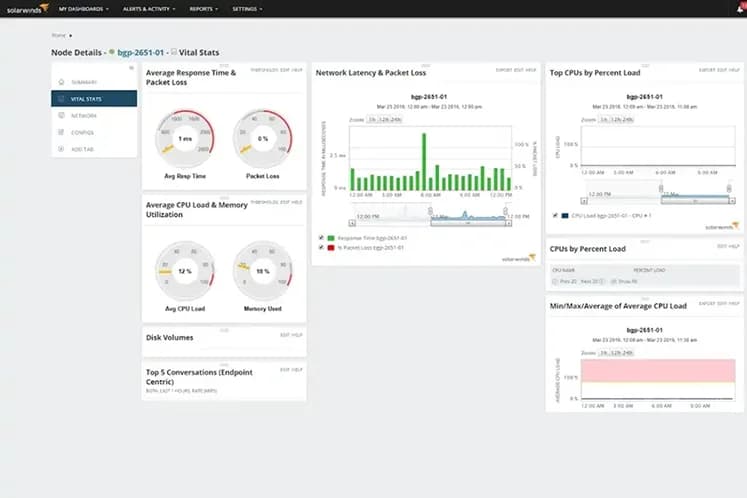Click Export Edit Help links on Top CPUs widget
The height and width of the screenshot is (498, 747).
[719, 70]
